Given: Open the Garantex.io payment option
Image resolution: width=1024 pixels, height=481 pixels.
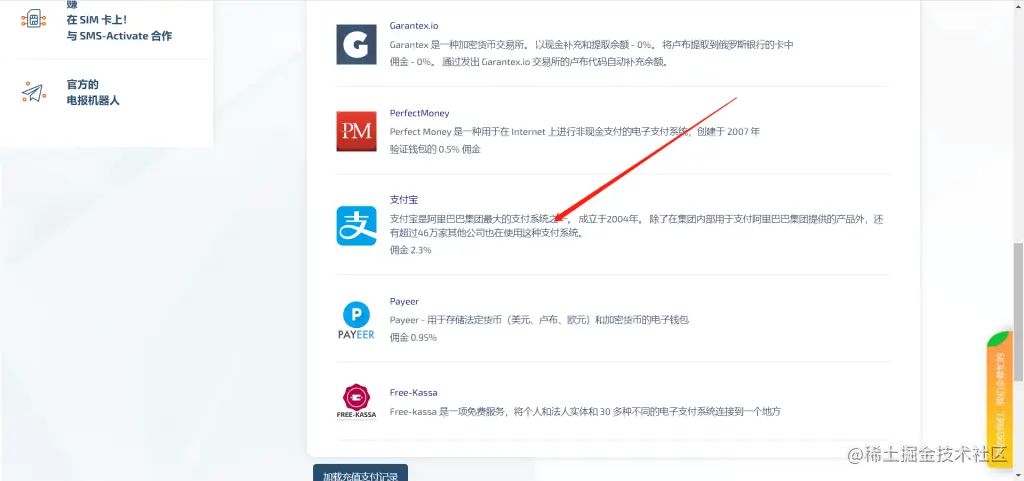Looking at the screenshot, I should coord(414,26).
